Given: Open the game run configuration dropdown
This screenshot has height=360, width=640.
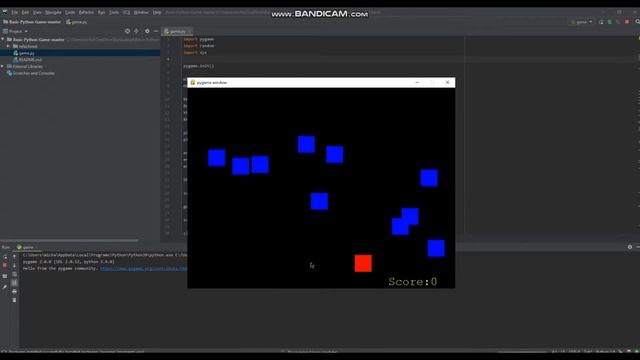Looking at the screenshot, I should click(x=582, y=22).
